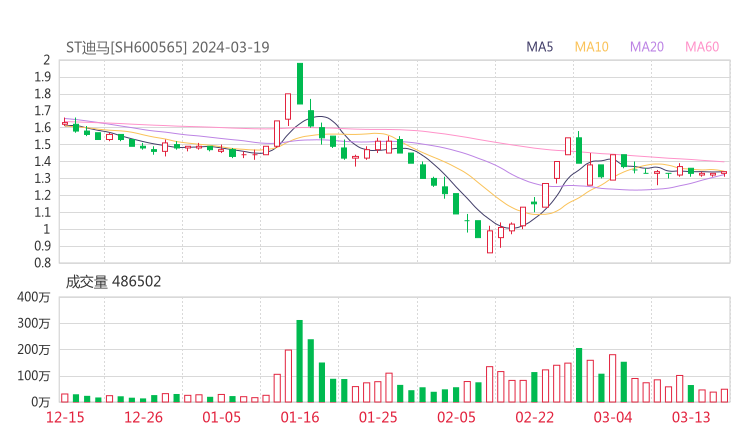Screen dimensions: 740x440
Task: Click the 12-15 date label
Action: pos(65,417)
